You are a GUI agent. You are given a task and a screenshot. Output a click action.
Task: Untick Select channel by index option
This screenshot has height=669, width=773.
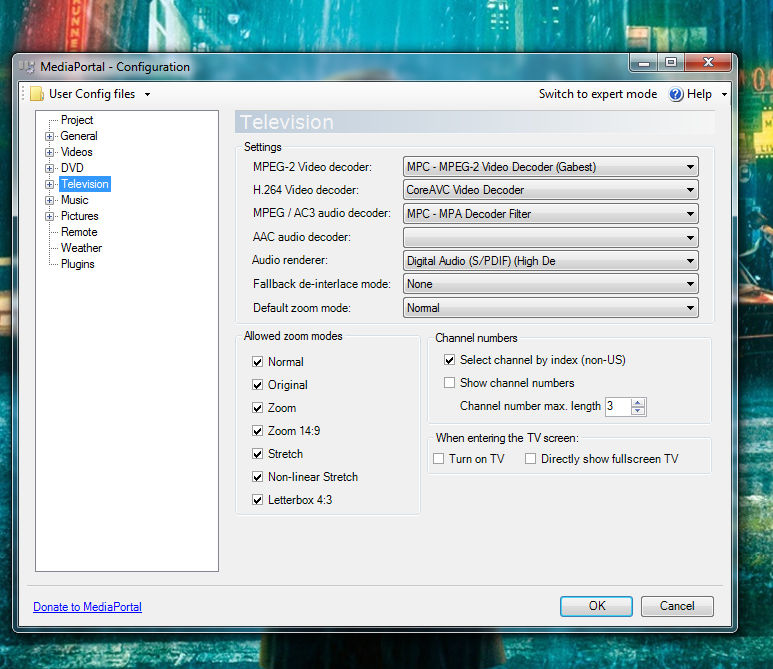coord(449,360)
